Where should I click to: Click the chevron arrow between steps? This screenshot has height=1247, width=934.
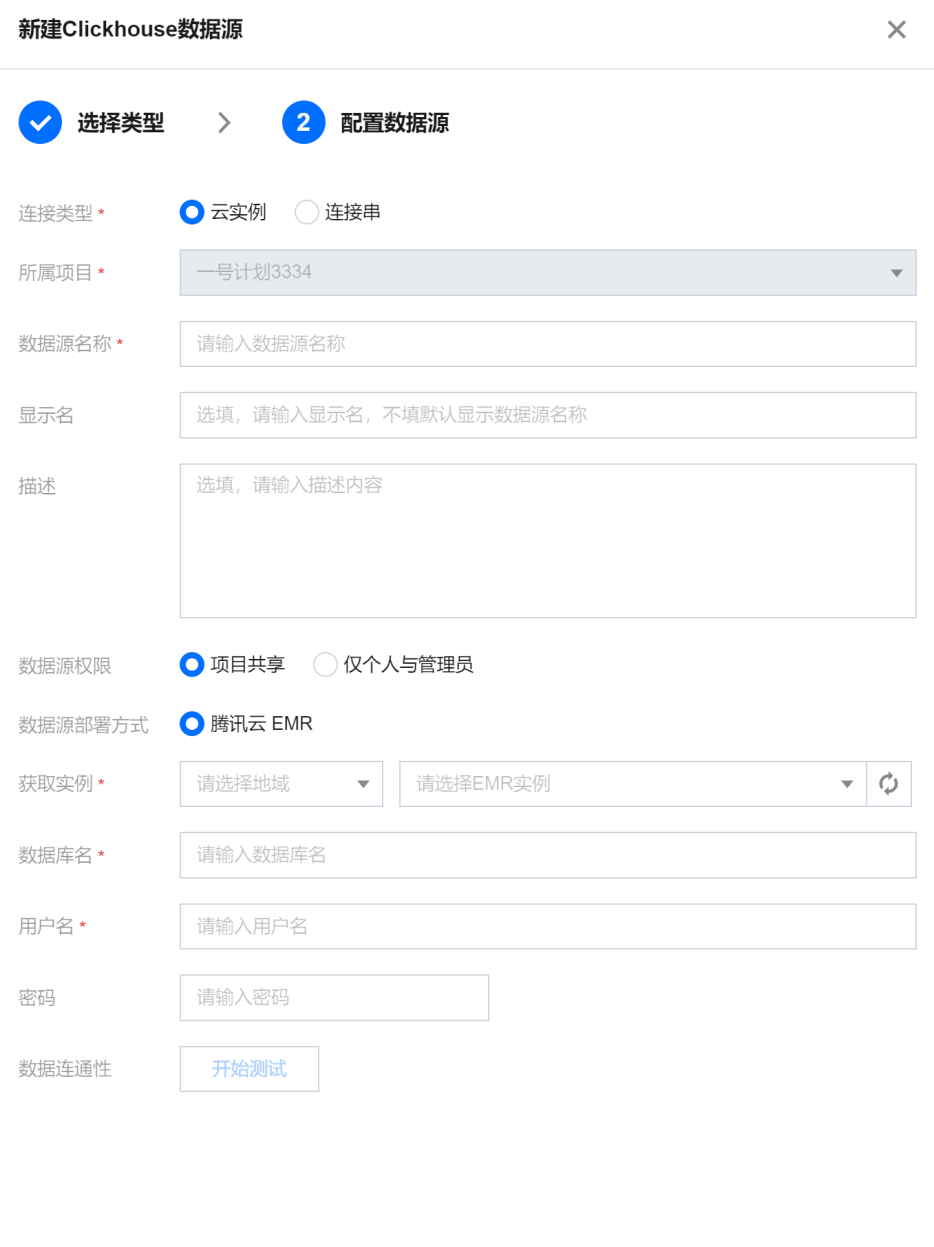click(224, 122)
